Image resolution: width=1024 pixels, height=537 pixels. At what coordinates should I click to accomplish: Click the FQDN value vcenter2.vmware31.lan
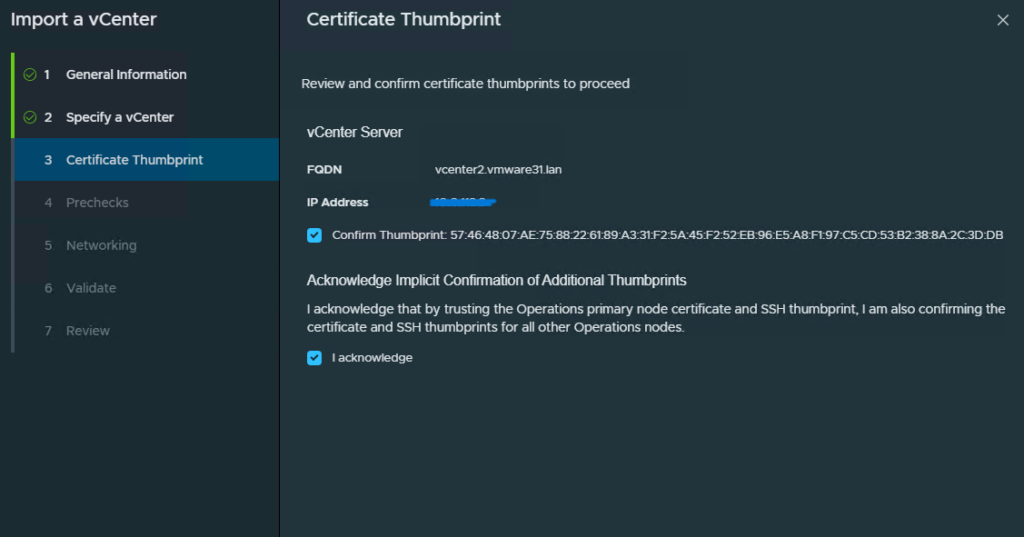point(498,170)
